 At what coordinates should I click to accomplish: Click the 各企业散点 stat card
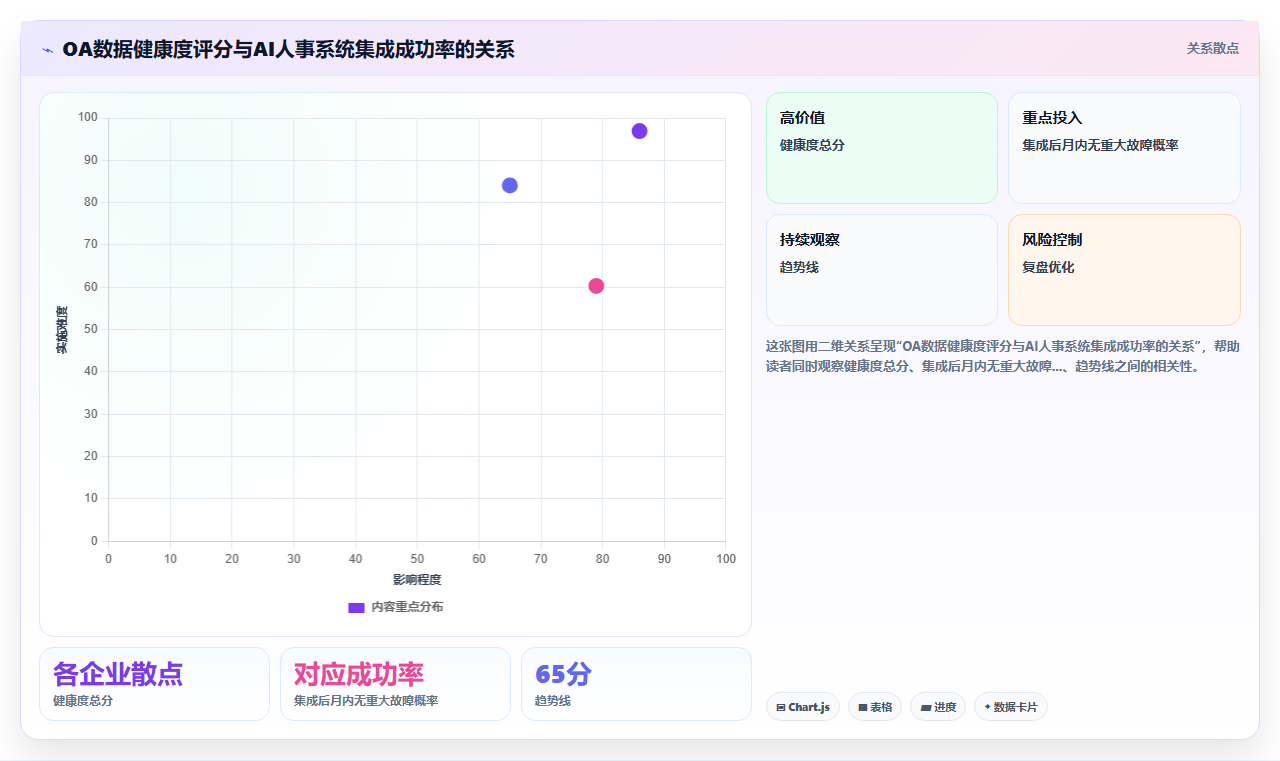[x=154, y=684]
